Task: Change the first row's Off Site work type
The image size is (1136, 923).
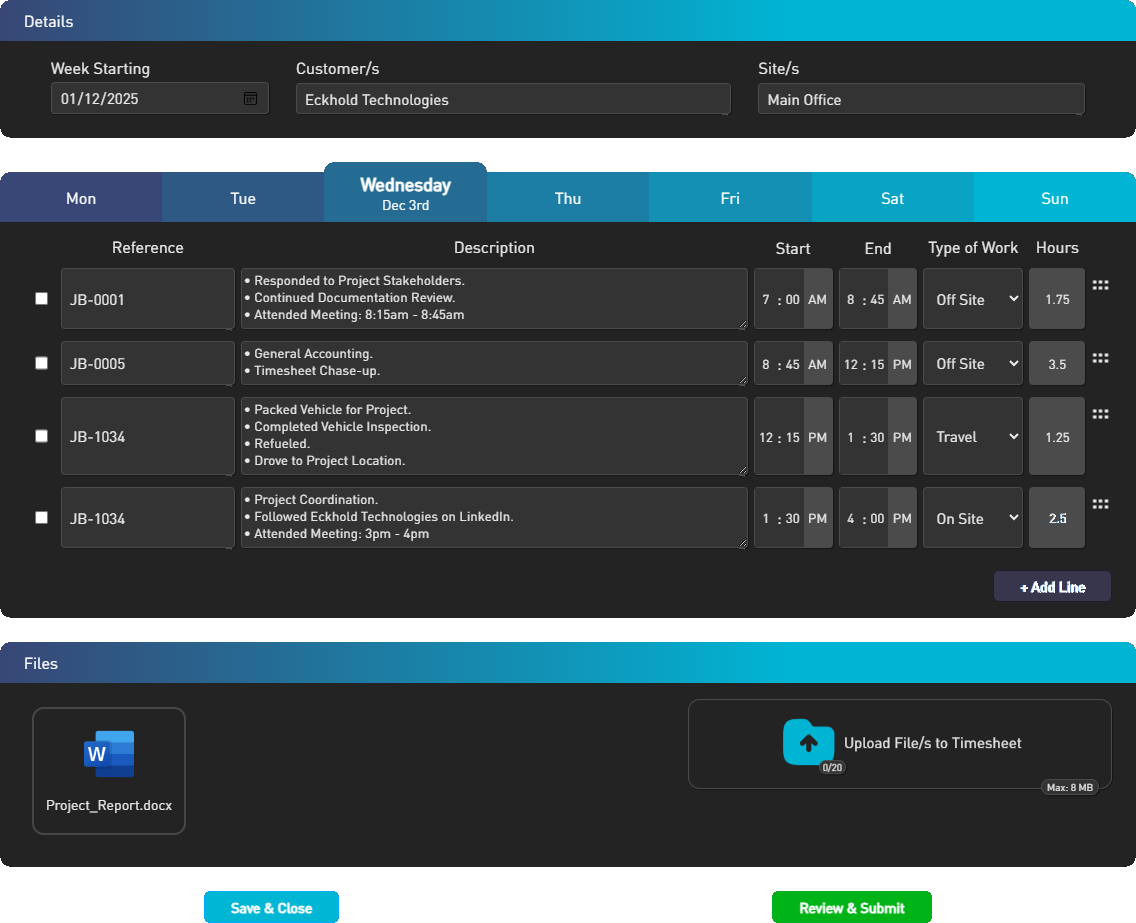Action: click(x=972, y=297)
